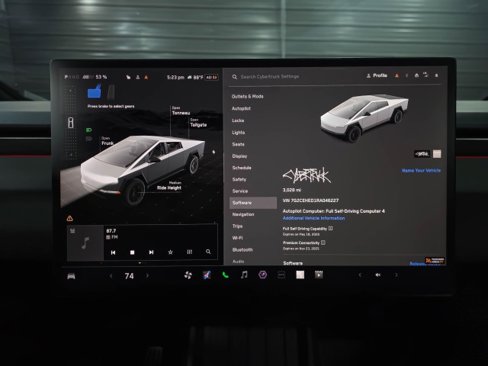488x366 pixels.
Task: Decrease cabin temperature with left chevron
Action: coord(111,276)
